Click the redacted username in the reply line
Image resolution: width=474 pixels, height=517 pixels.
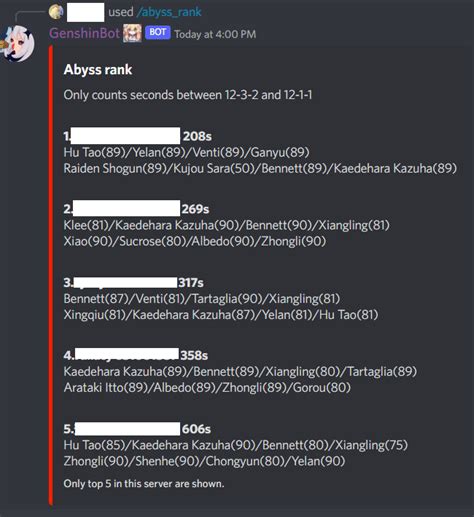click(86, 12)
